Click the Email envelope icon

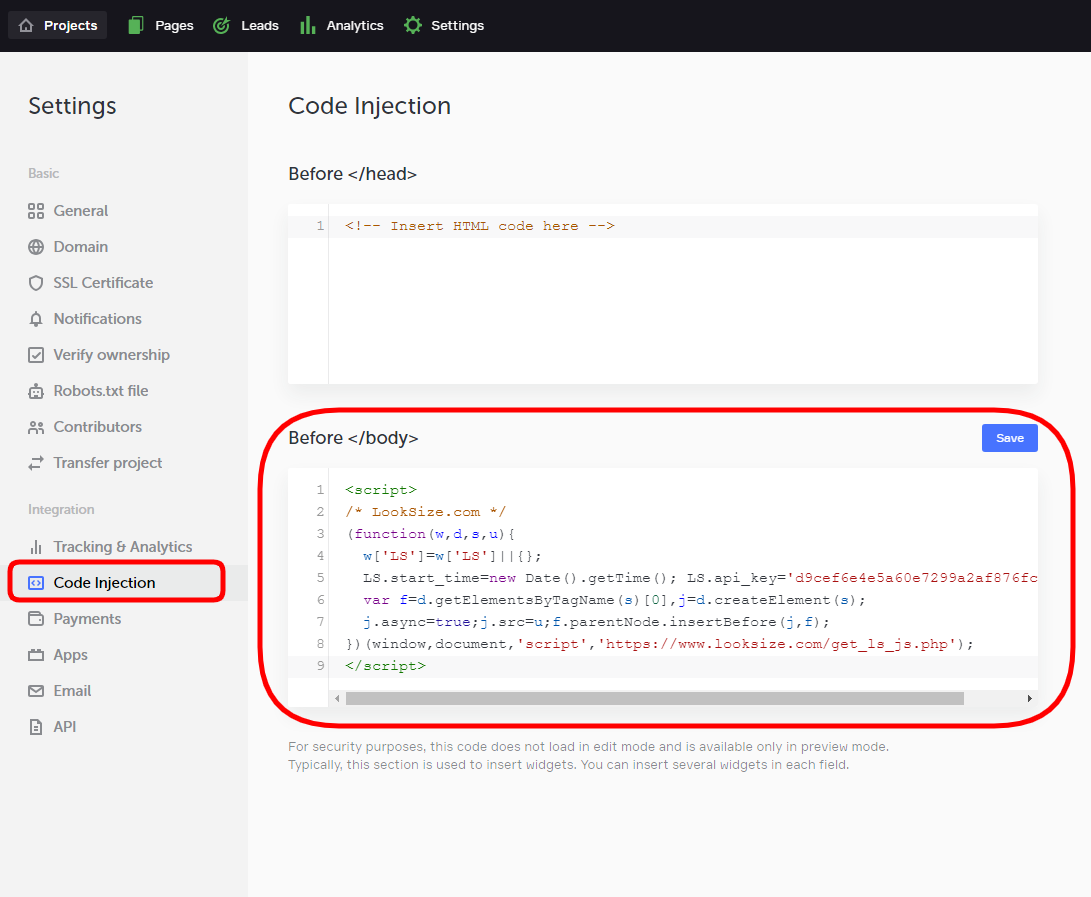coord(35,691)
